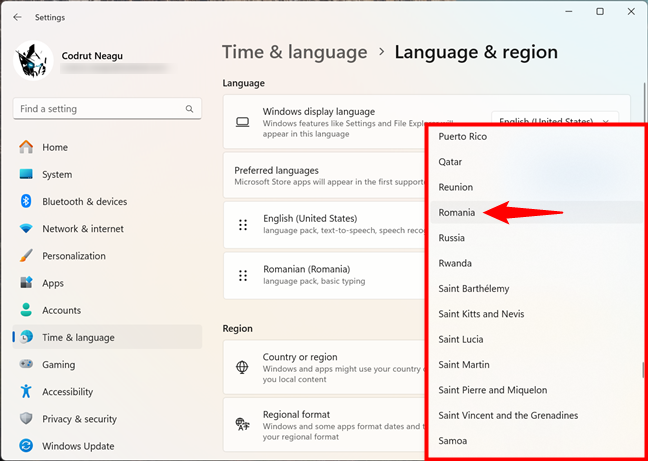Screen dimensions: 648x461
Task: Click the Time & language globe-clock icon
Action: 26,337
